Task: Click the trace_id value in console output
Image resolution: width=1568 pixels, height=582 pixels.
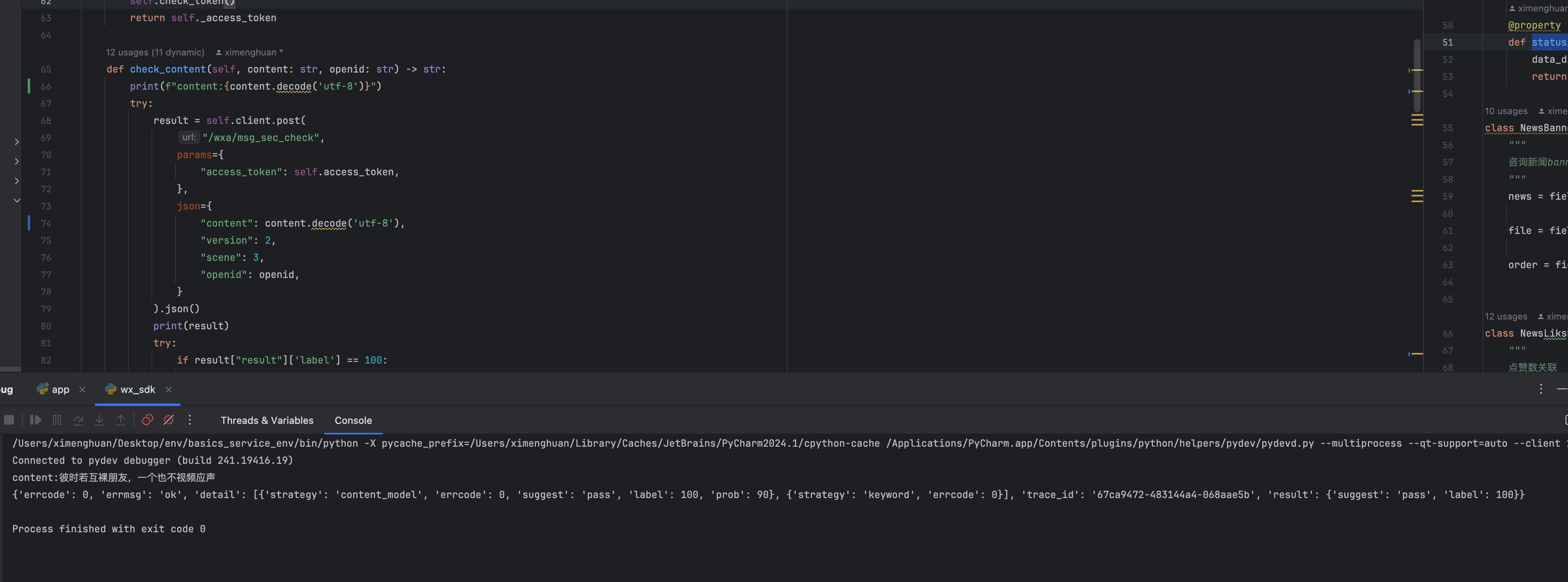Action: pyautogui.click(x=1174, y=495)
